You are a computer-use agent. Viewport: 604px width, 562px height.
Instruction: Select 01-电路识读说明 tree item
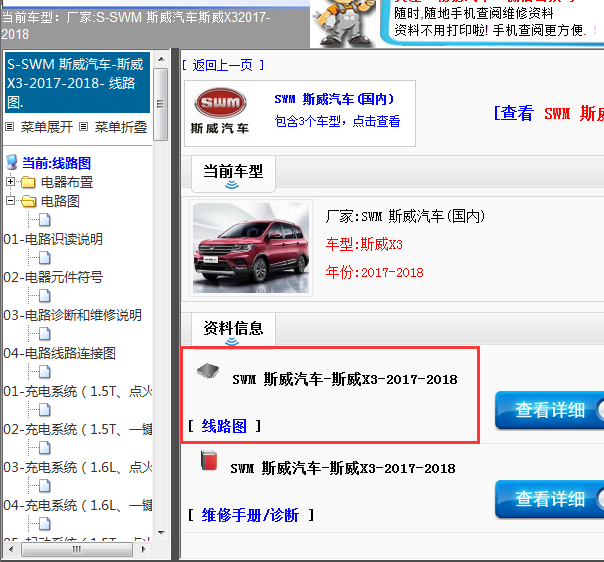[x=53, y=239]
